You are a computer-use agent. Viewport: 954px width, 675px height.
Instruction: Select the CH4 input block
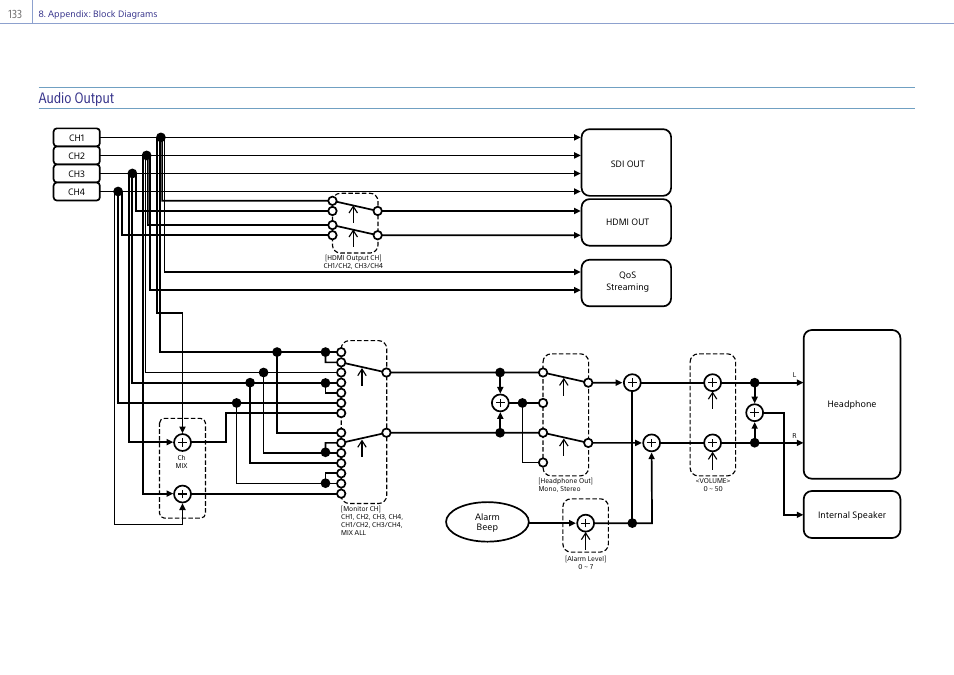click(x=77, y=192)
